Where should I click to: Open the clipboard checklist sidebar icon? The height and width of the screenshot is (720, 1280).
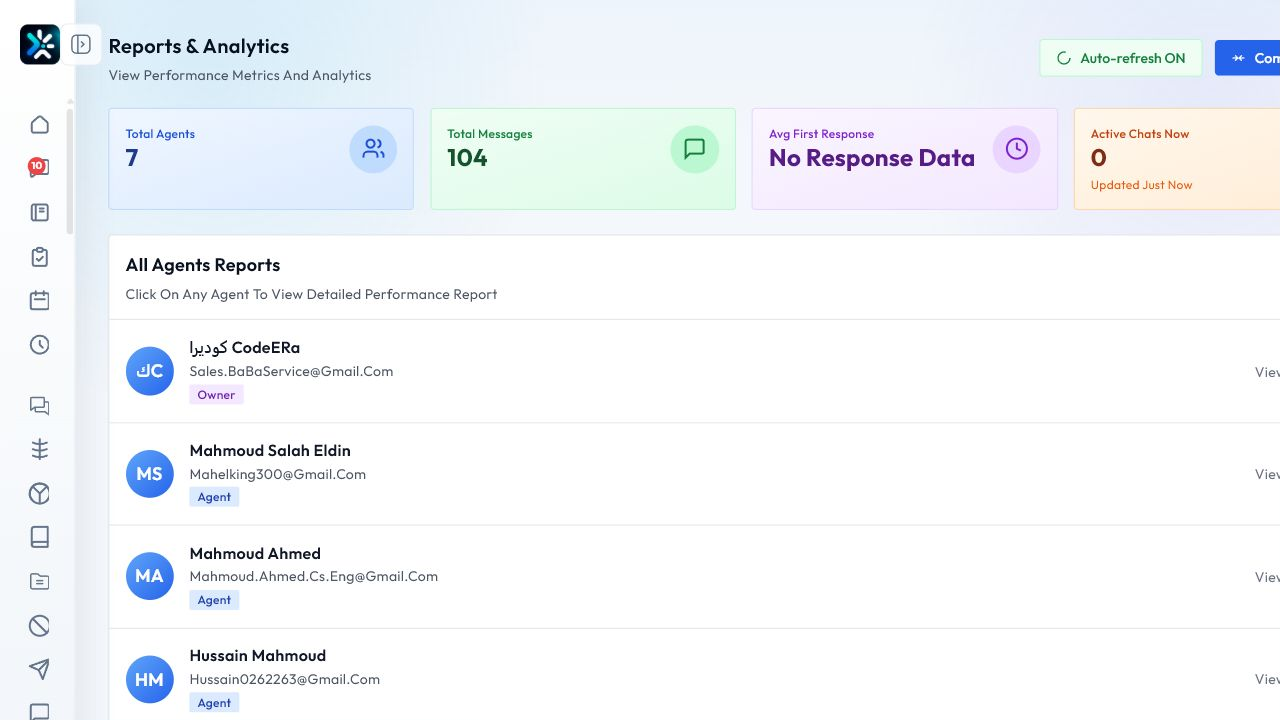pyautogui.click(x=39, y=257)
